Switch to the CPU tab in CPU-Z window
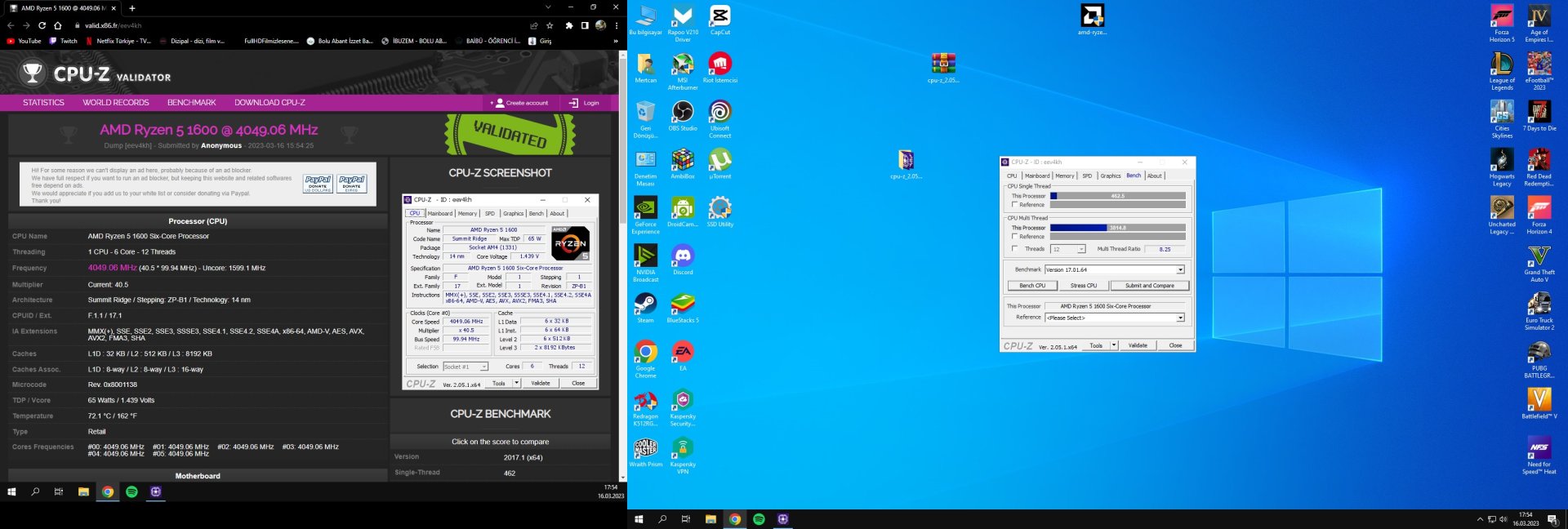Viewport: 1568px width, 529px height. [1012, 176]
